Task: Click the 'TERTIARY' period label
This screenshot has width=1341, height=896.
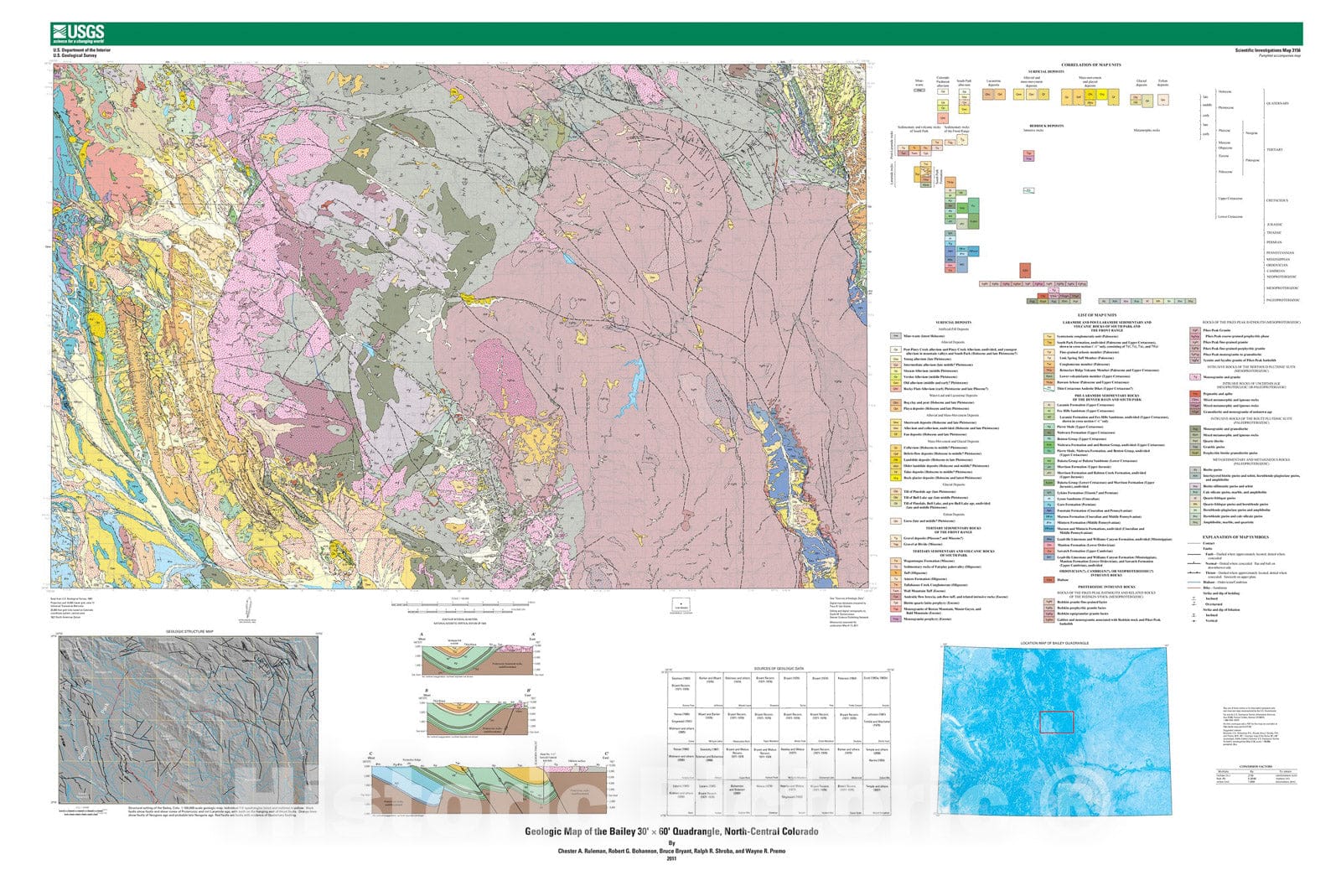Action: (1275, 150)
